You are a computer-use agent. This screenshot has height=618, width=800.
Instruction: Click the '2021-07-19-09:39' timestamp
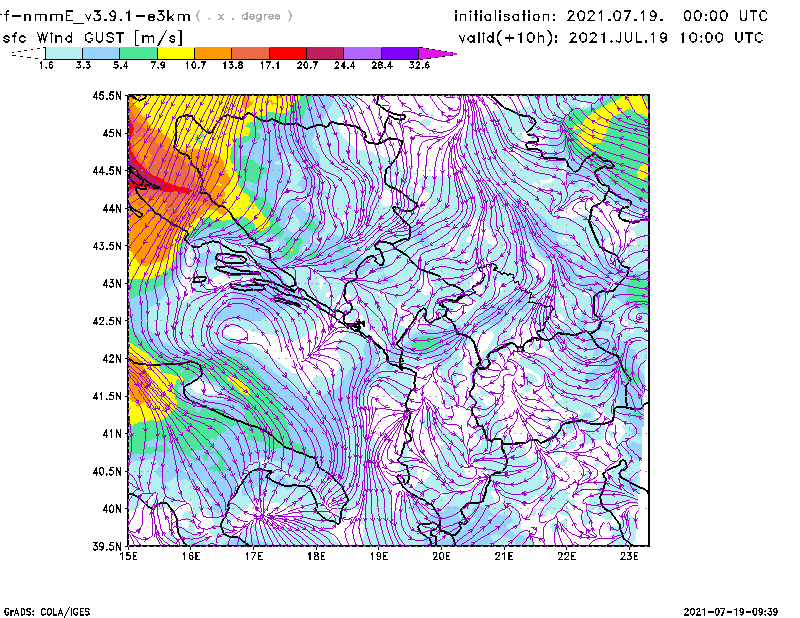pyautogui.click(x=731, y=612)
